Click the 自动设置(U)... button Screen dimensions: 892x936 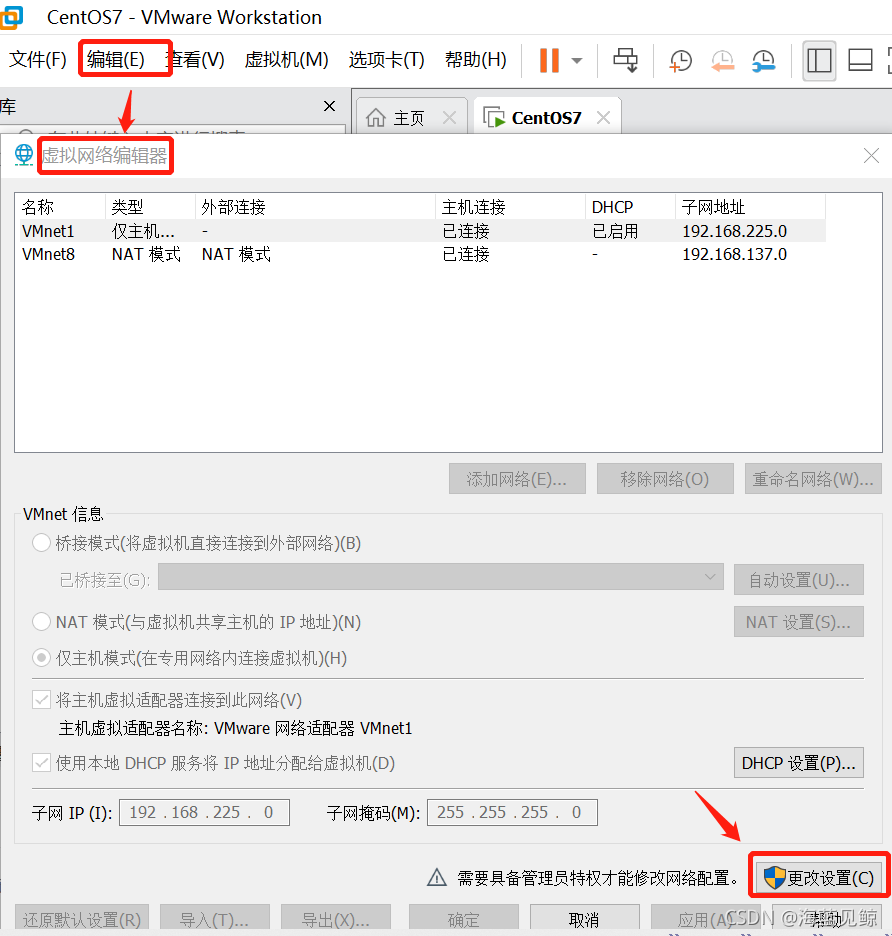799,580
